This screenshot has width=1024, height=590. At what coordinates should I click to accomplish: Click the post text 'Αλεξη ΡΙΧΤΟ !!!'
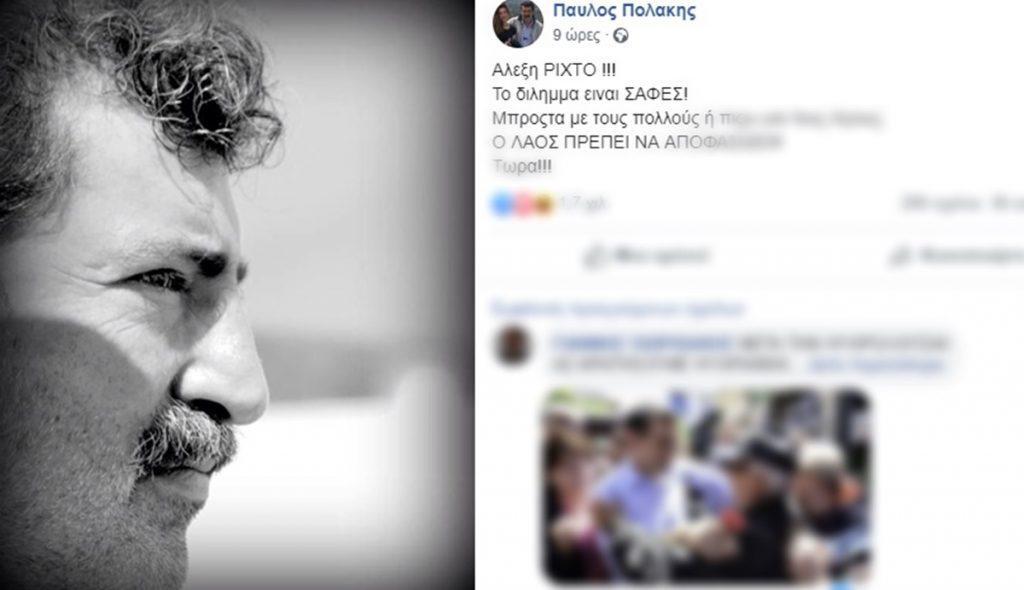[x=554, y=70]
